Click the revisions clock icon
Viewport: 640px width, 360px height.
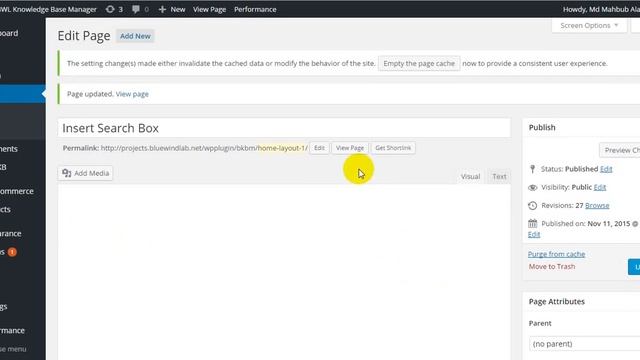(532, 205)
